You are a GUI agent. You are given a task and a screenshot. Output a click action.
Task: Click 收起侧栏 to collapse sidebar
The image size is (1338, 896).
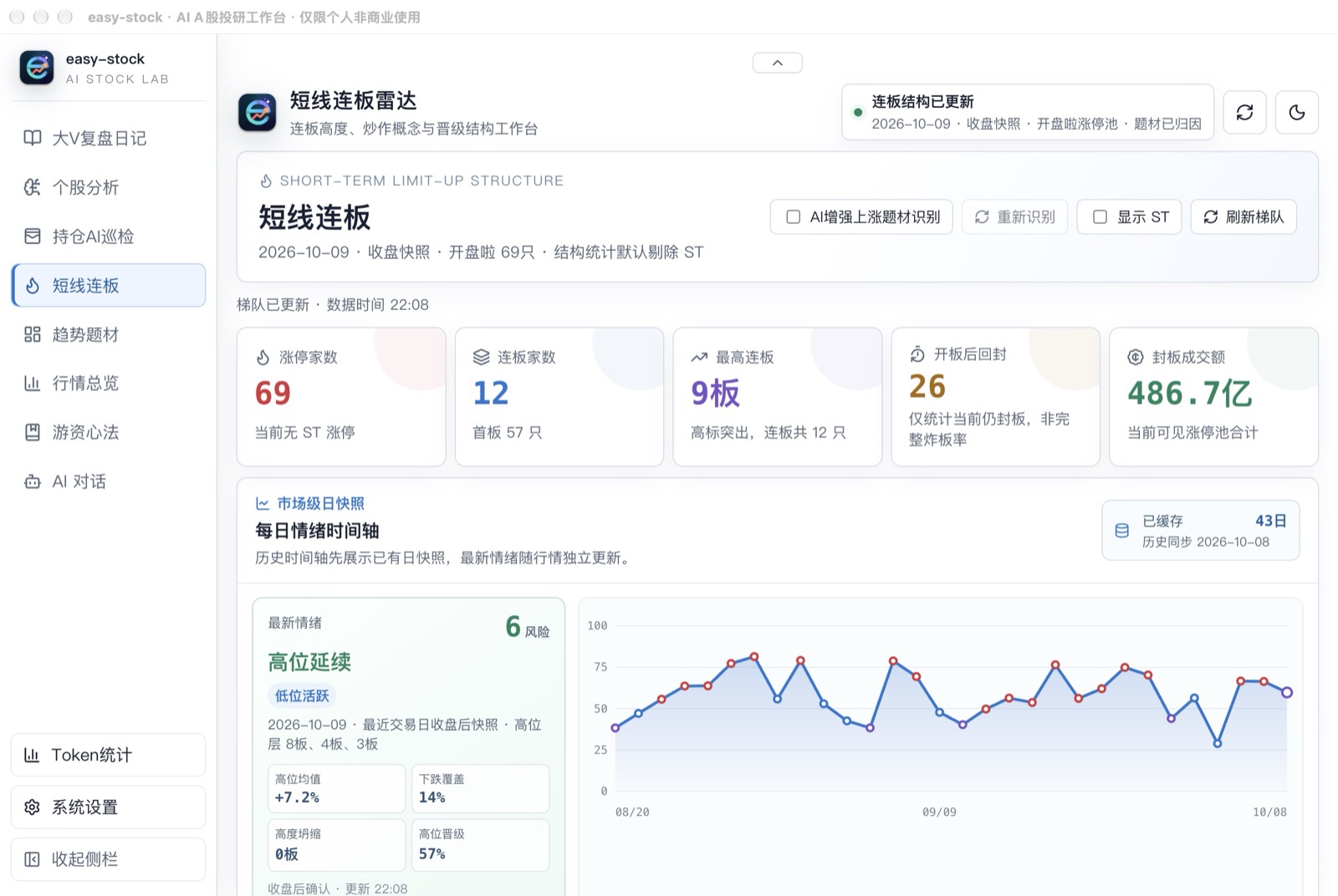pyautogui.click(x=109, y=859)
